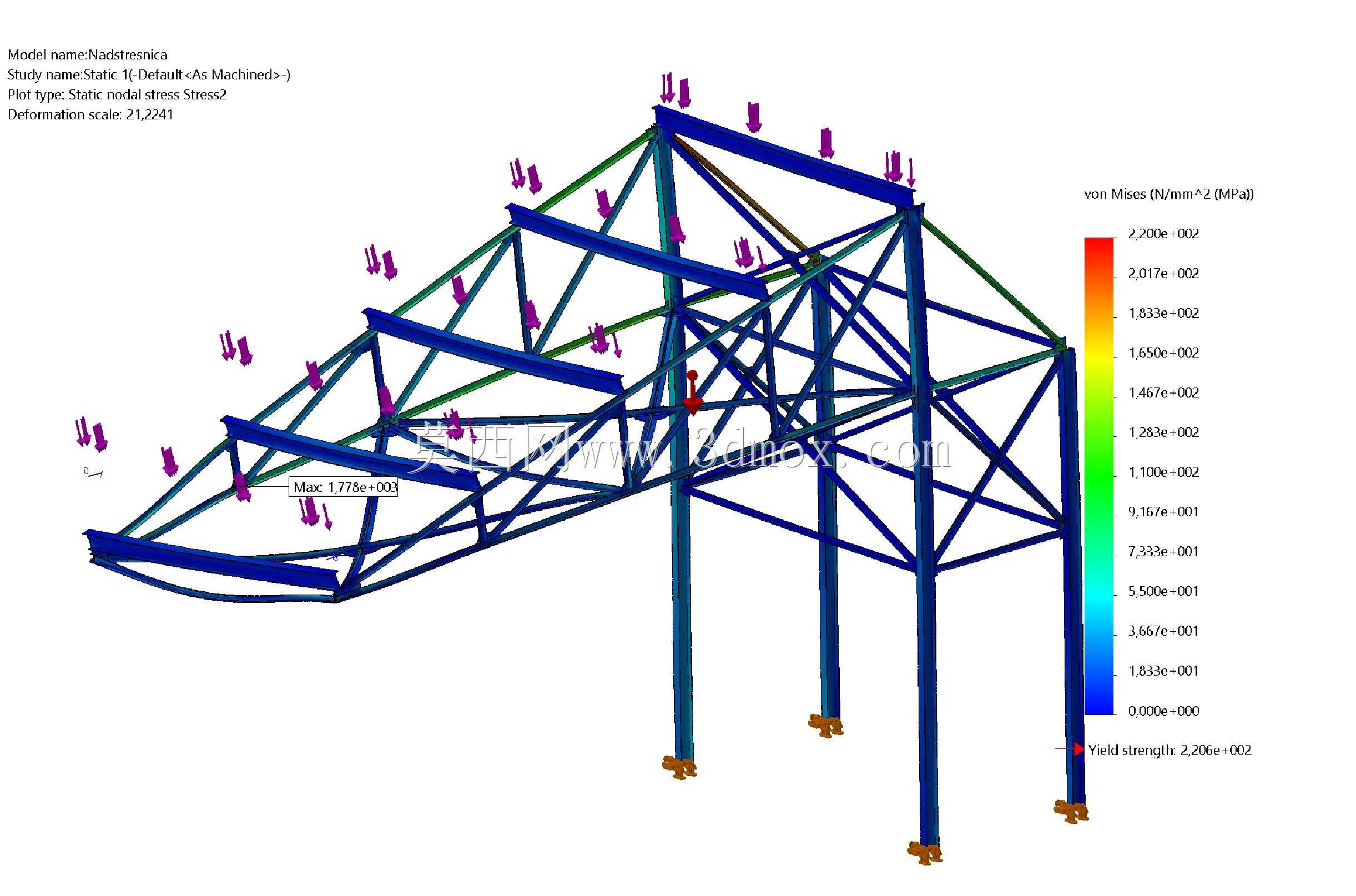Select the Max: 1,778e+003 callout label
Screen dimensions: 1356x896
(344, 487)
